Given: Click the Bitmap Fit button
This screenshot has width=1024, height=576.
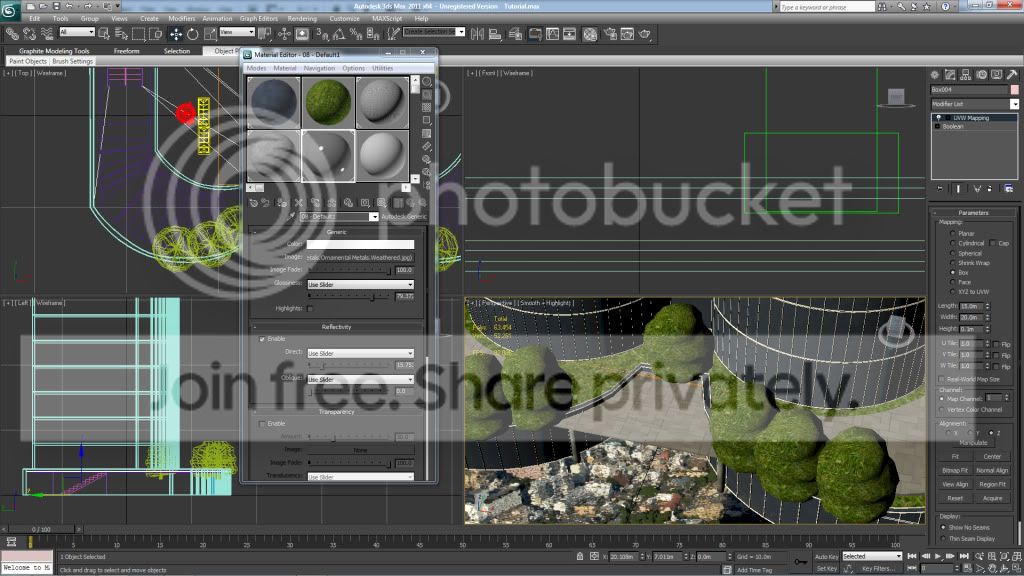Looking at the screenshot, I should (x=955, y=470).
